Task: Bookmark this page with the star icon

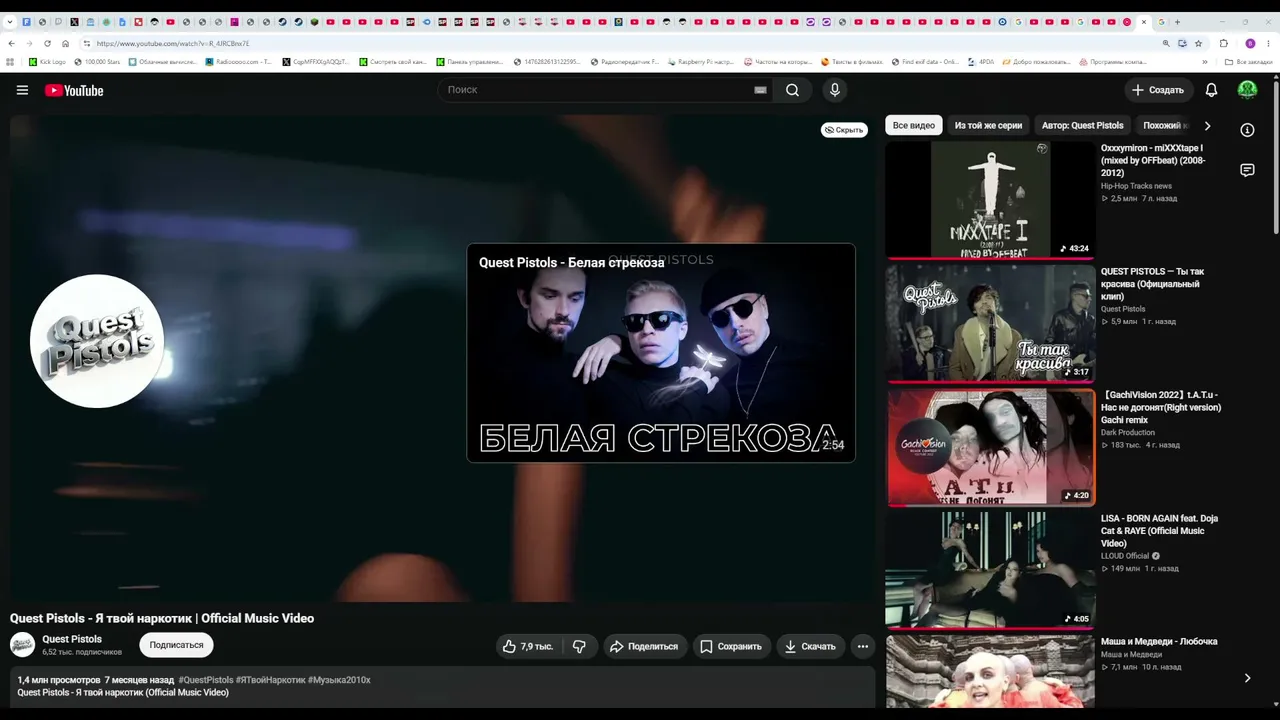Action: [x=1198, y=43]
